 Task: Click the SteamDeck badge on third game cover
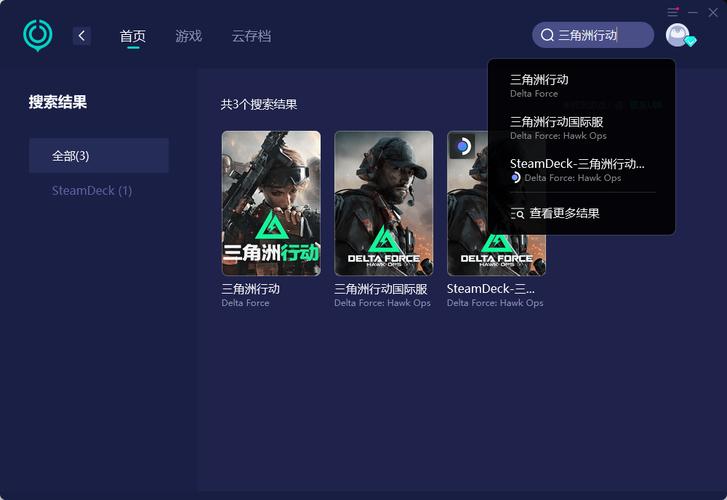[462, 146]
